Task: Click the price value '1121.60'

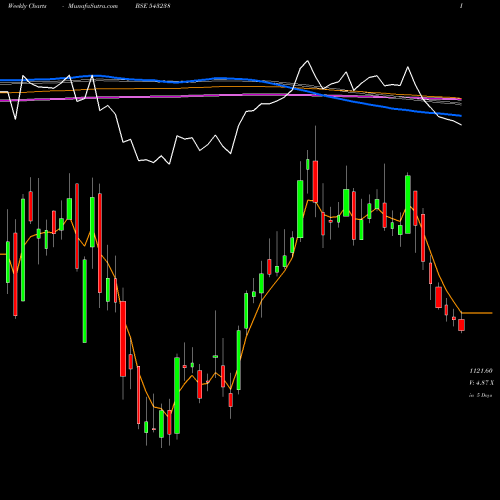Action: point(481,371)
